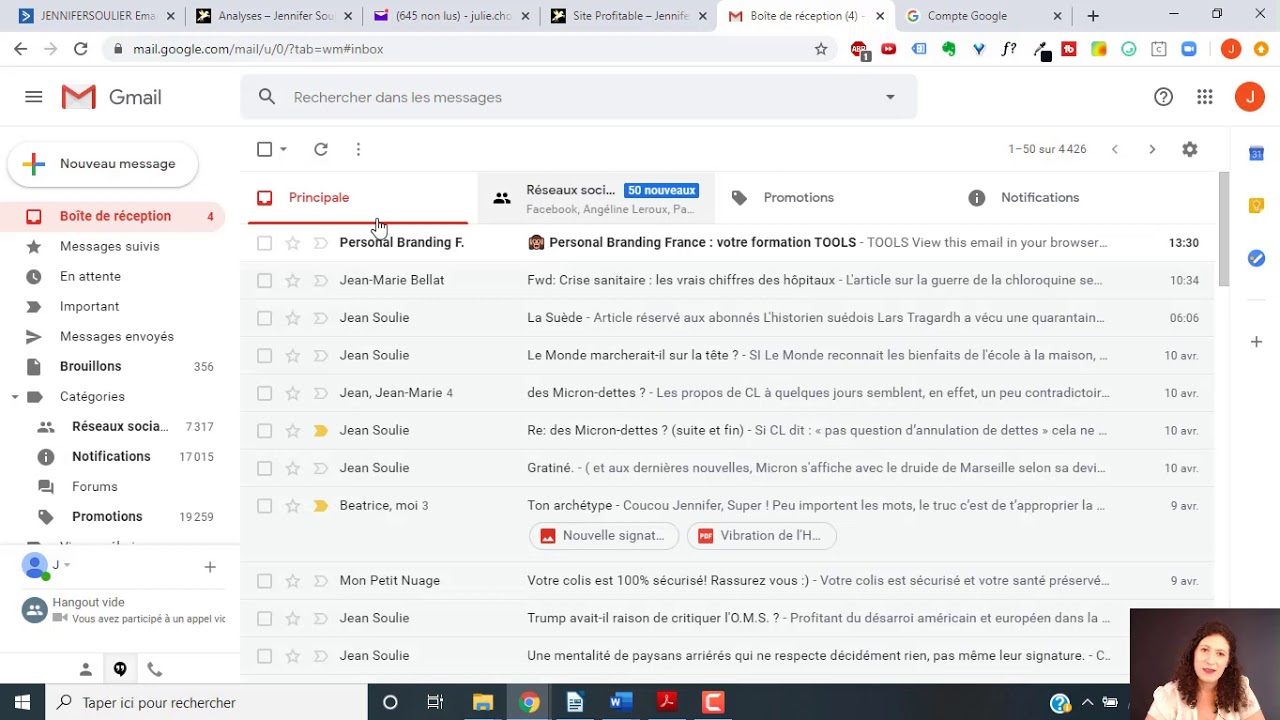Open Google Keep side panel icon
The image size is (1280, 720).
click(x=1257, y=205)
